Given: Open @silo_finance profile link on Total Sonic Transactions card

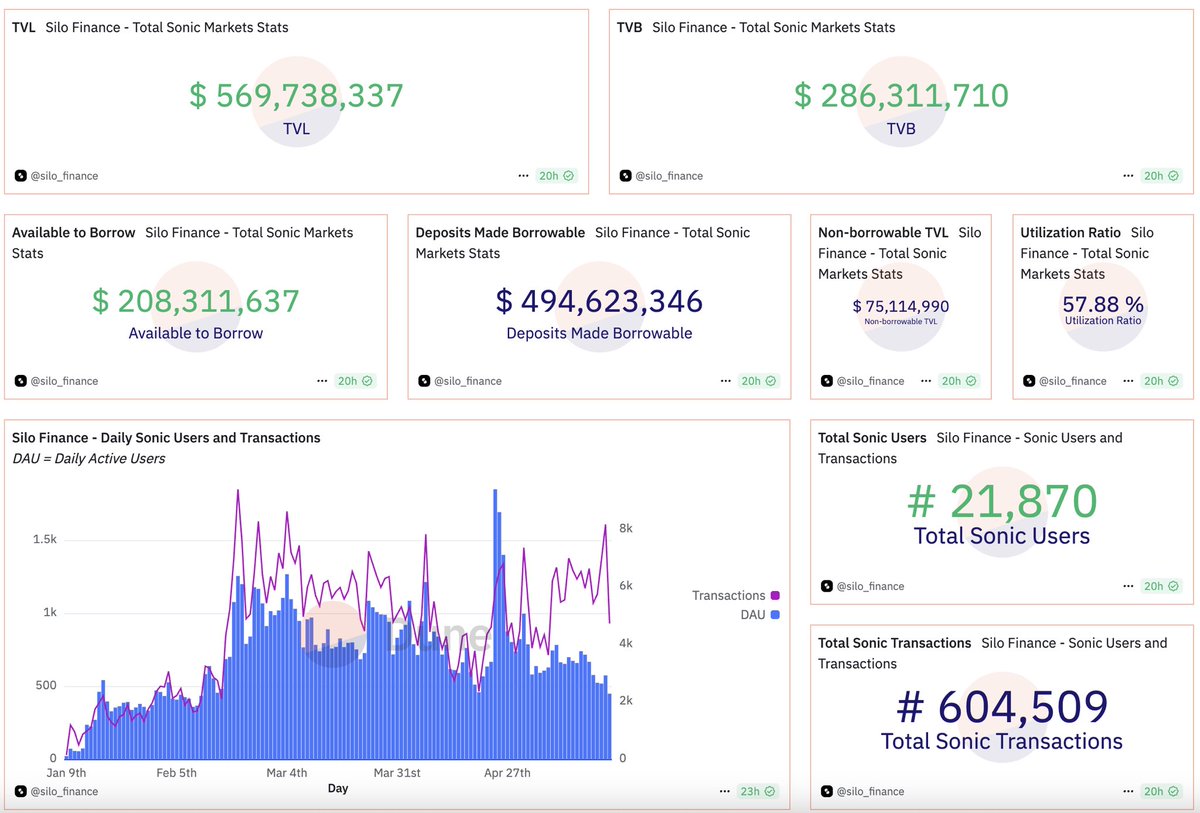Looking at the screenshot, I should 871,791.
